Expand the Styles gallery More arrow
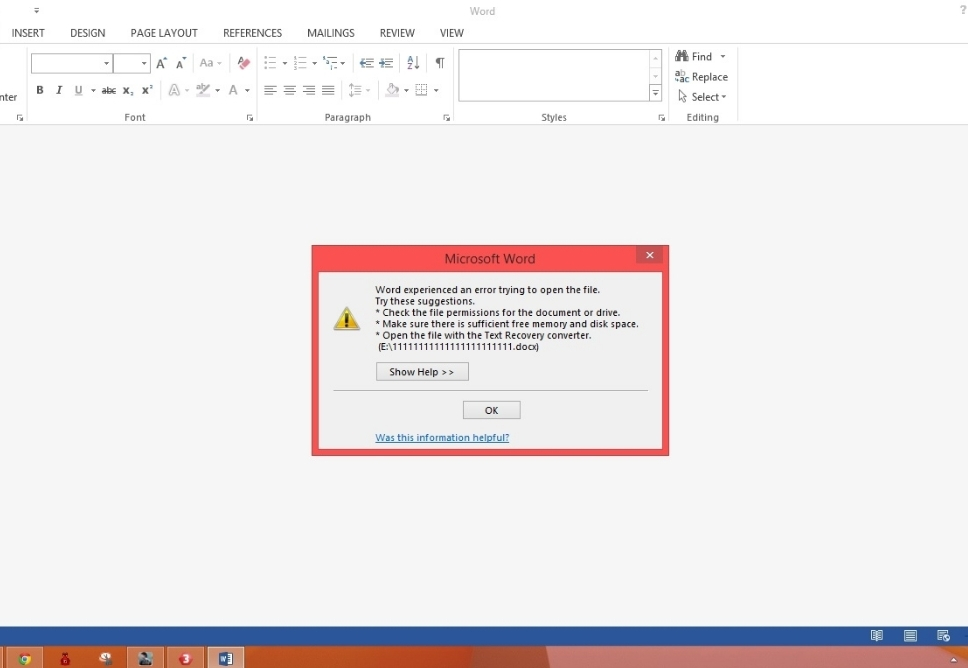The height and width of the screenshot is (668, 968). pos(656,93)
